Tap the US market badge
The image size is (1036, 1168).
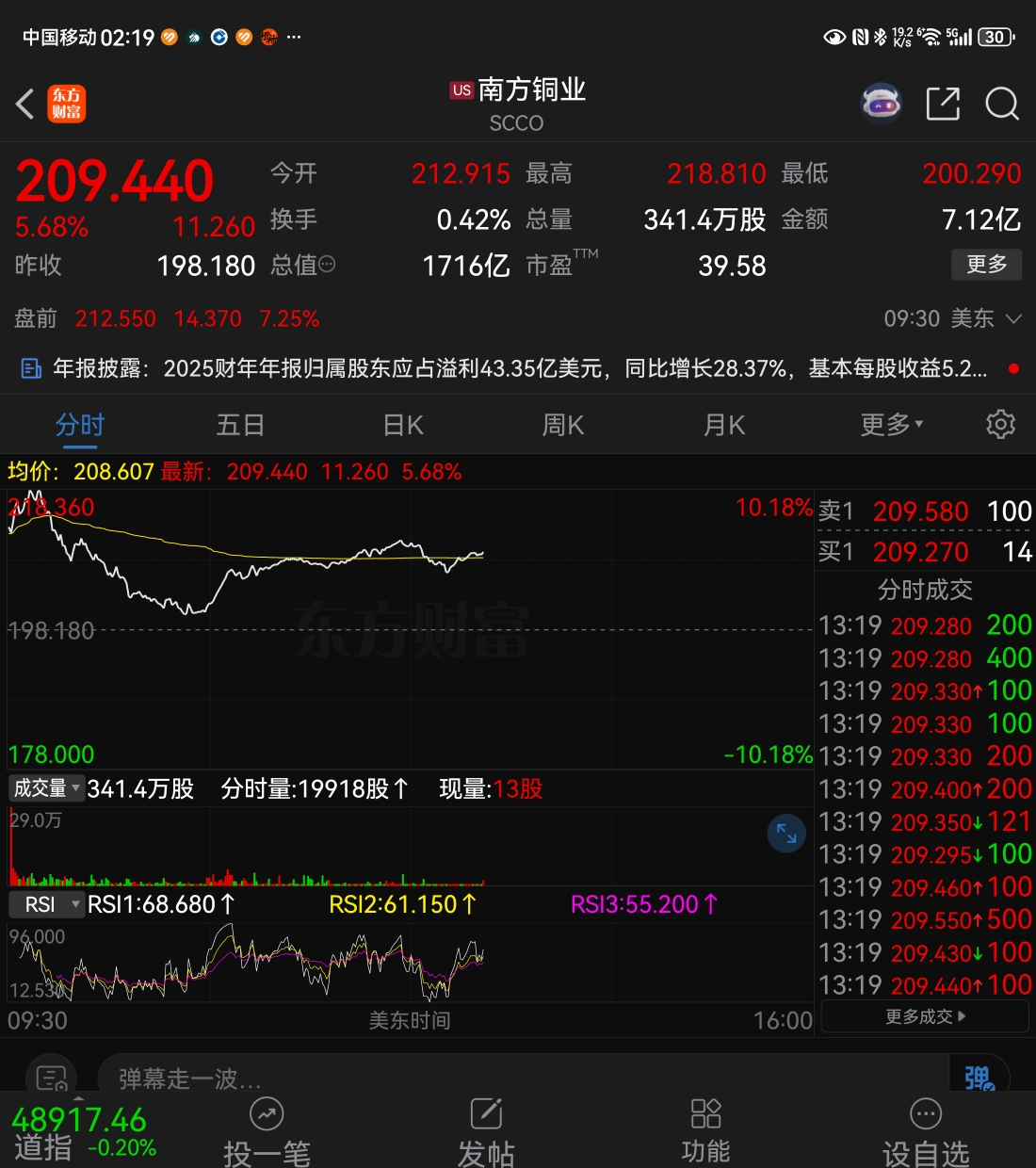[x=461, y=90]
